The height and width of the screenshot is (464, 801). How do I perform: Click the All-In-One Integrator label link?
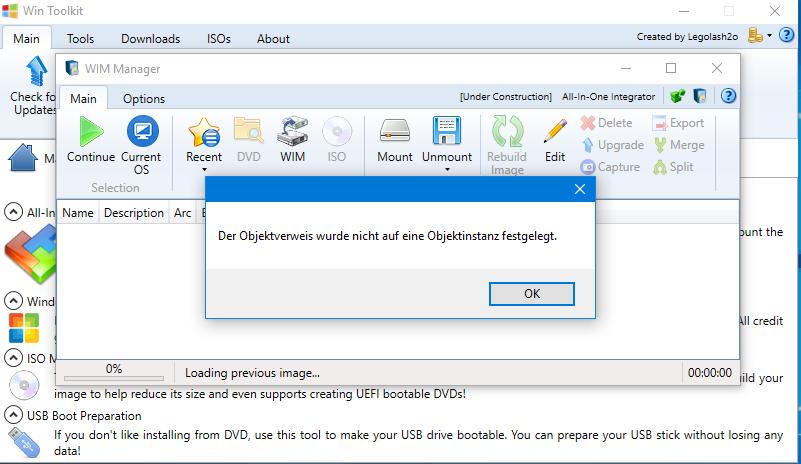point(608,97)
